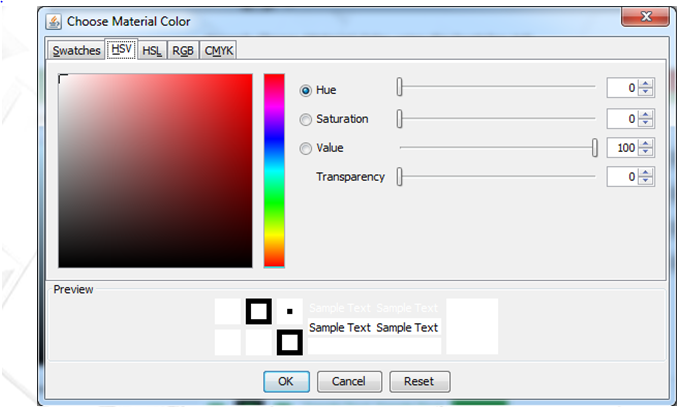Close the Choose Material Color dialog
Screen dimensions: 677x407
[646, 17]
